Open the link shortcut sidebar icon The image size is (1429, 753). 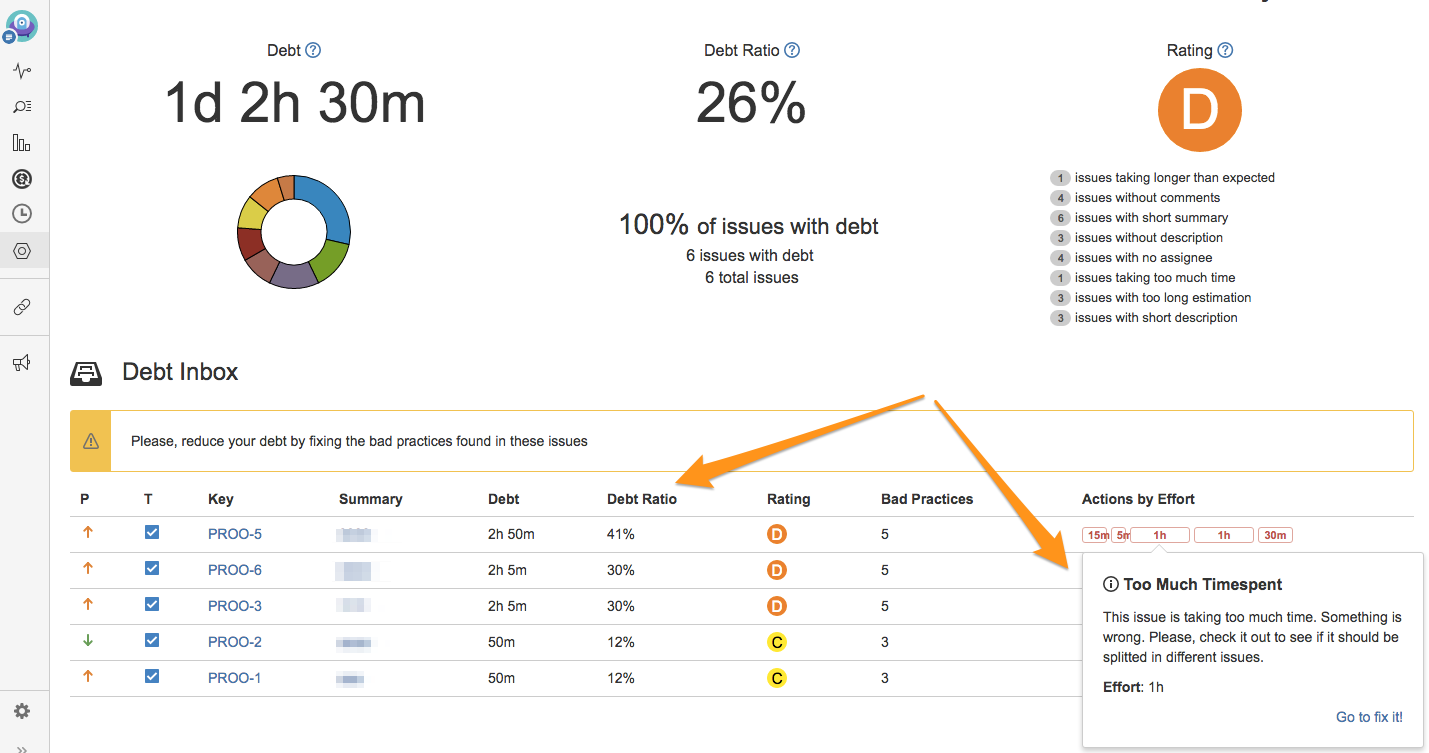[x=22, y=308]
